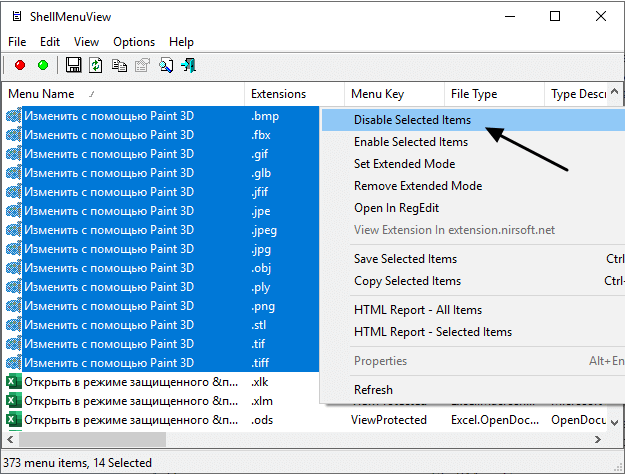Choose Save Selected Items in context menu
625x474 pixels.
[x=473, y=259]
